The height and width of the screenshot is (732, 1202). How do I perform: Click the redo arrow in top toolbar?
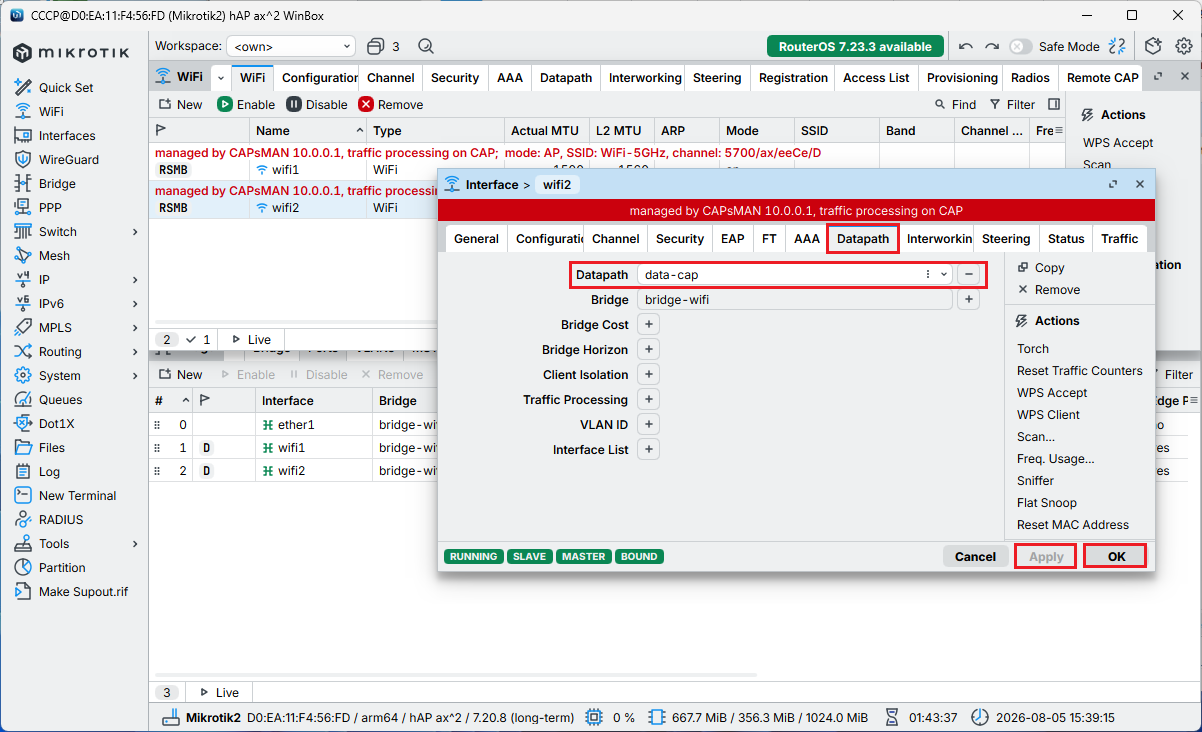[x=992, y=46]
